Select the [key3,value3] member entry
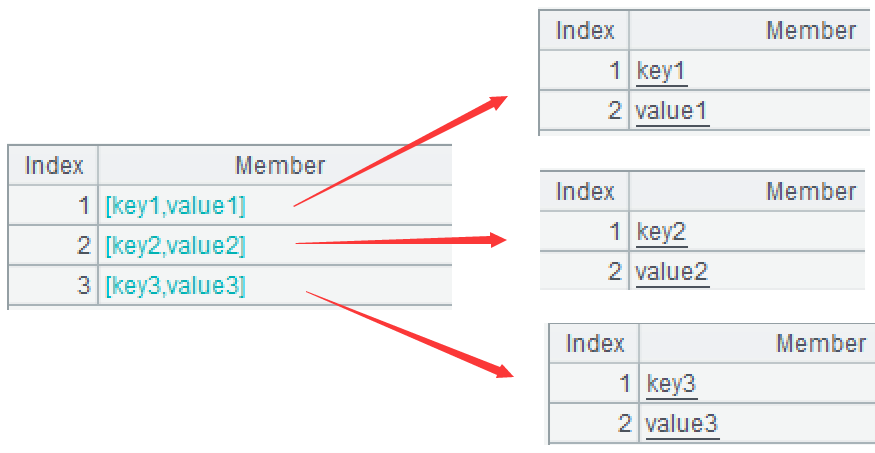The width and height of the screenshot is (875, 453). [175, 286]
